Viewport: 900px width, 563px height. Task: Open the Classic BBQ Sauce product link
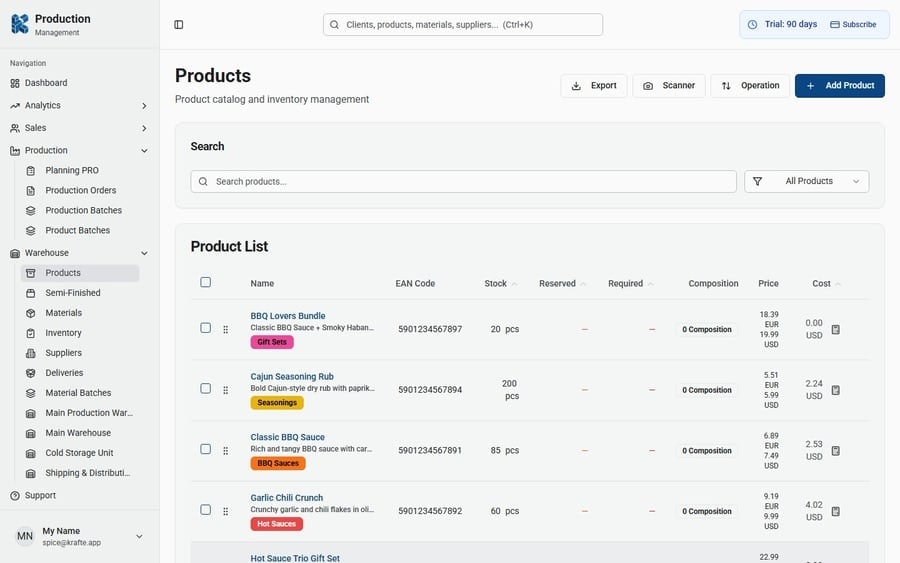(x=287, y=437)
